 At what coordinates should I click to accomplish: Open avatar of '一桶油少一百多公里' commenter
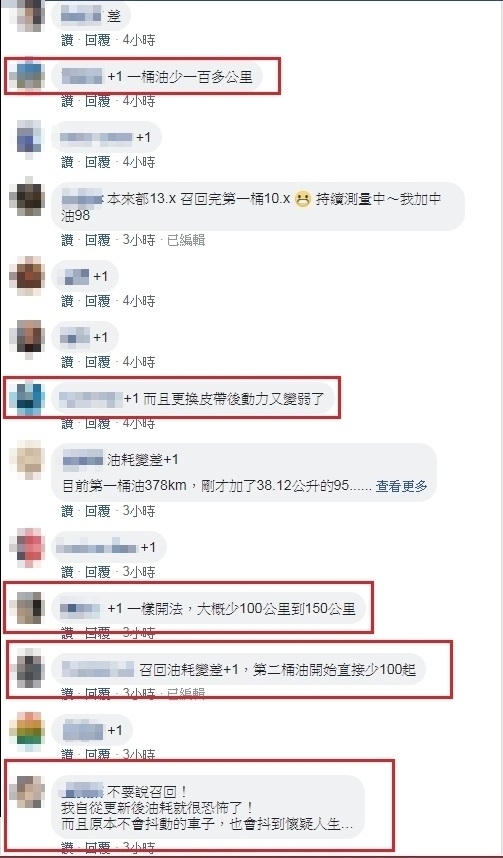pos(27,77)
